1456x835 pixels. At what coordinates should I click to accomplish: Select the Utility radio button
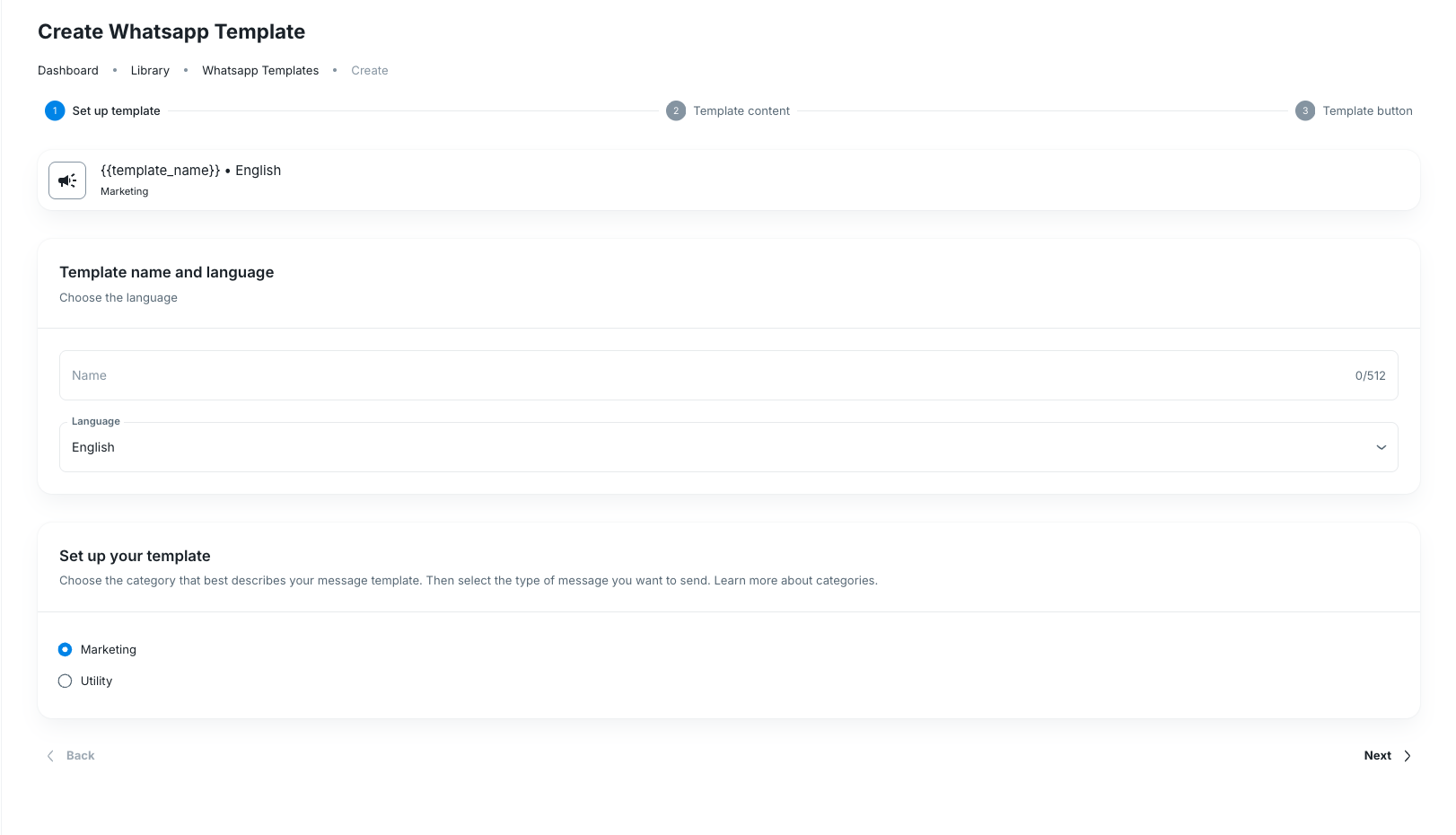[65, 681]
